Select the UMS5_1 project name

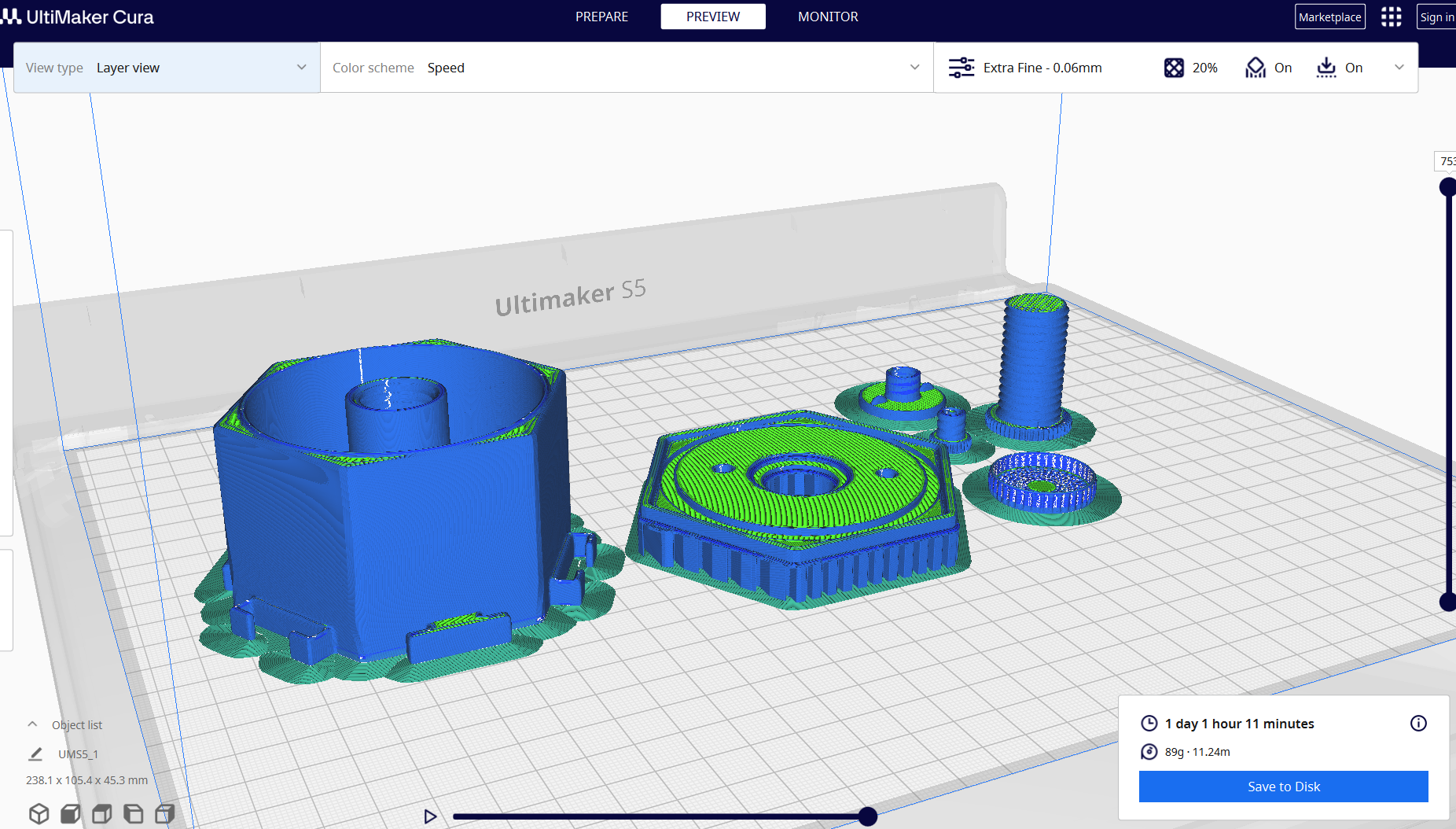tap(78, 753)
